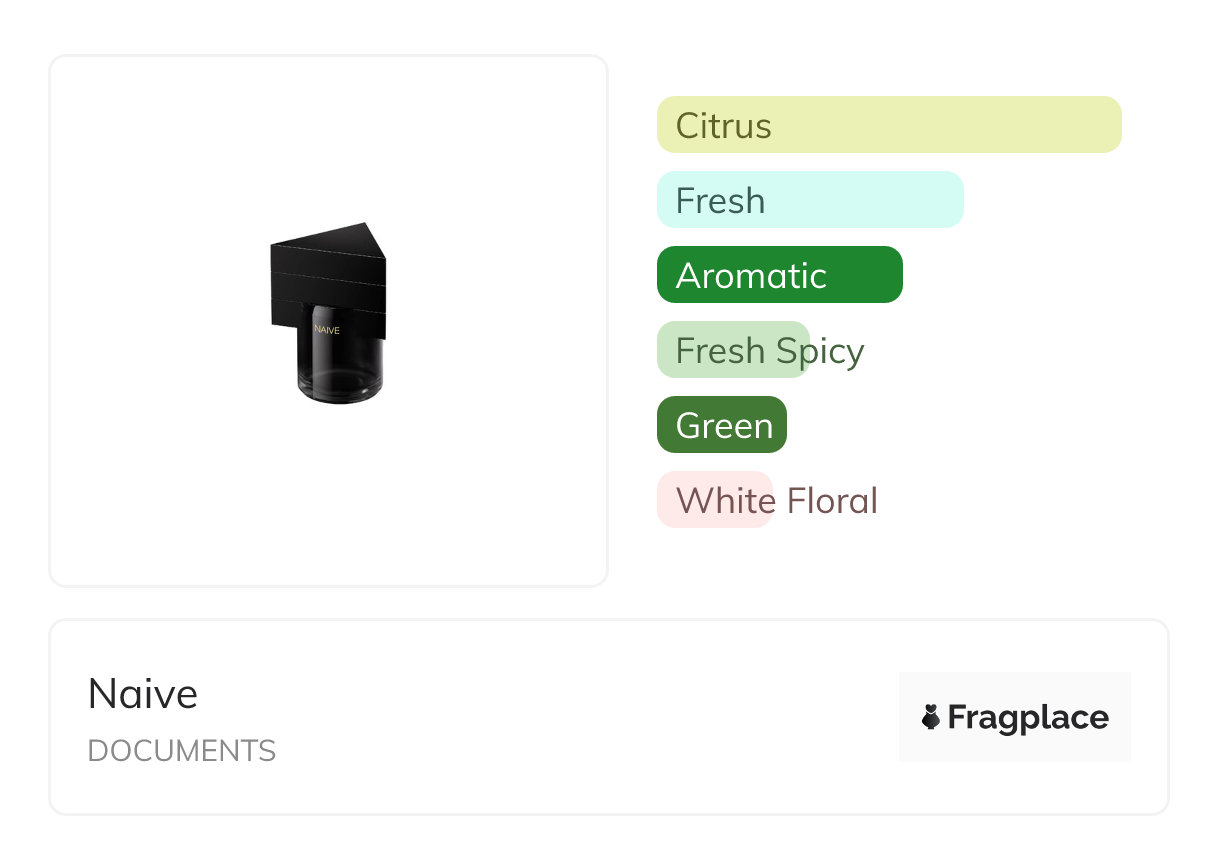Screen dimensions: 1218x864
Task: Select the Green accord tag
Action: tap(722, 425)
